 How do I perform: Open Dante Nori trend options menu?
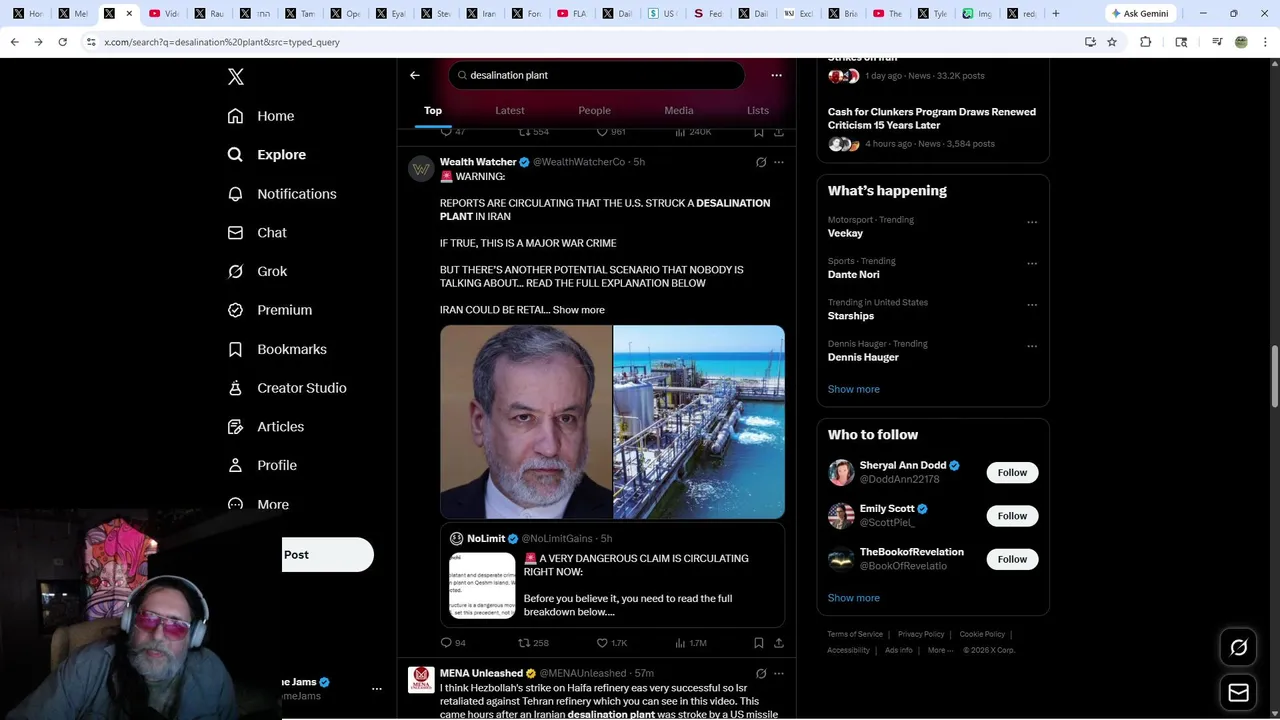(x=1032, y=264)
